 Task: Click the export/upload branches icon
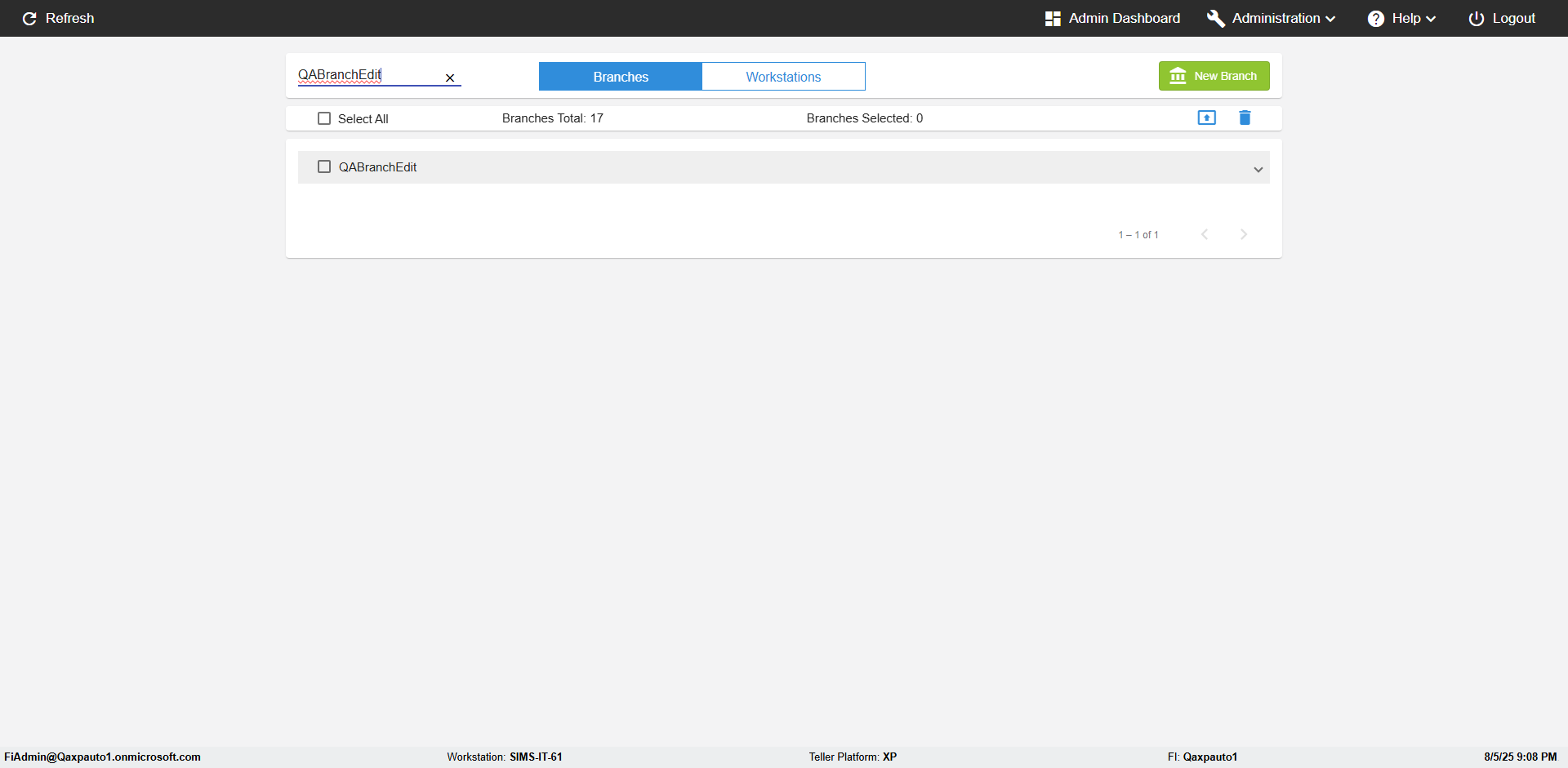pyautogui.click(x=1207, y=118)
